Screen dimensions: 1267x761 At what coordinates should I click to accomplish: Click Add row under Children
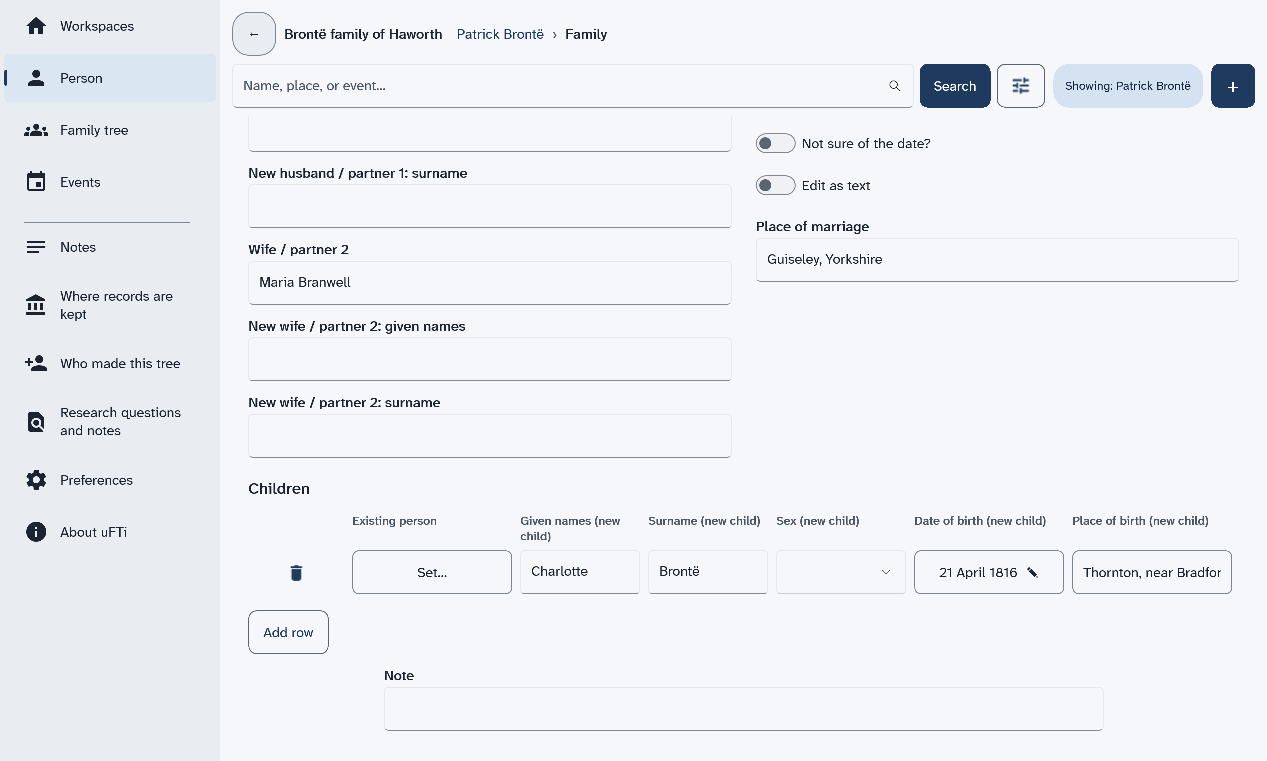288,632
